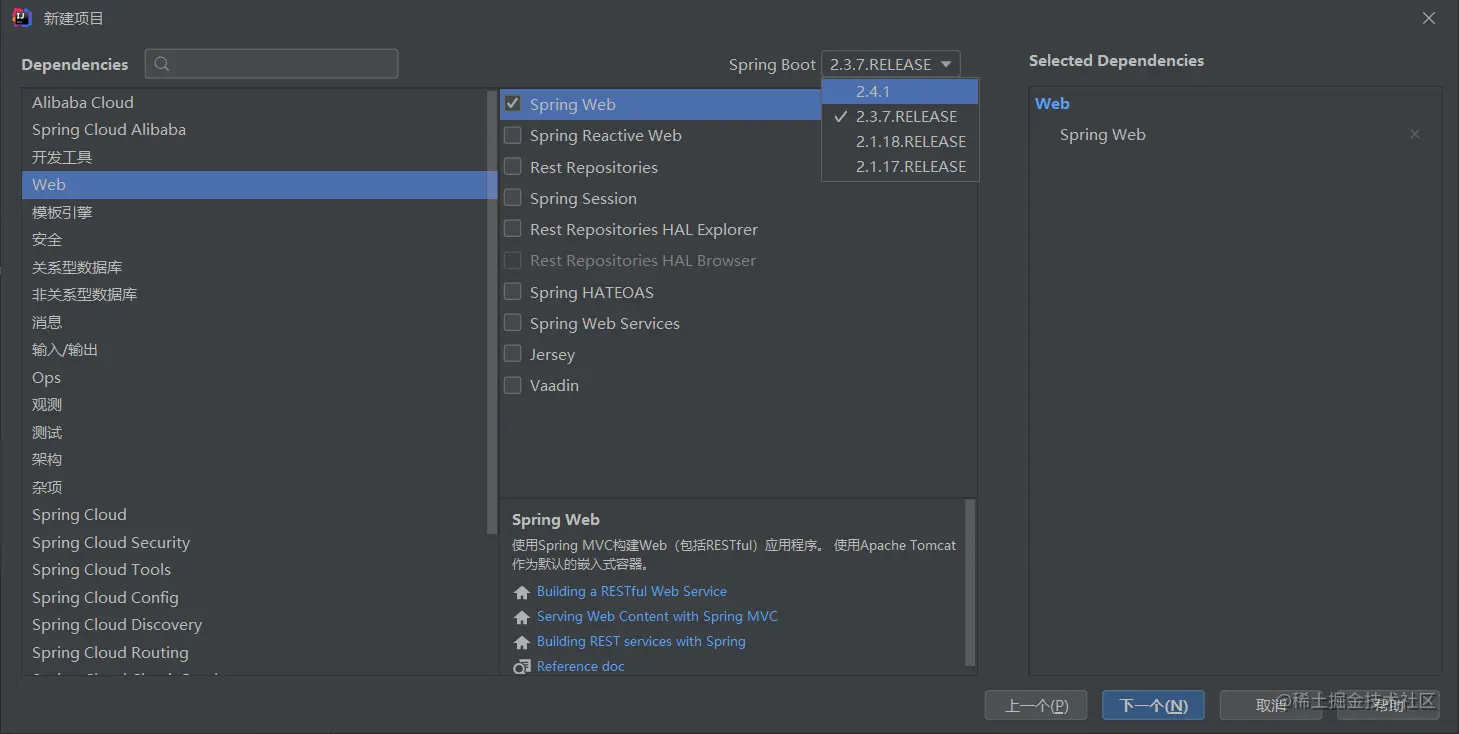1459x734 pixels.
Task: Click the 下一个(N) next button
Action: coord(1153,705)
